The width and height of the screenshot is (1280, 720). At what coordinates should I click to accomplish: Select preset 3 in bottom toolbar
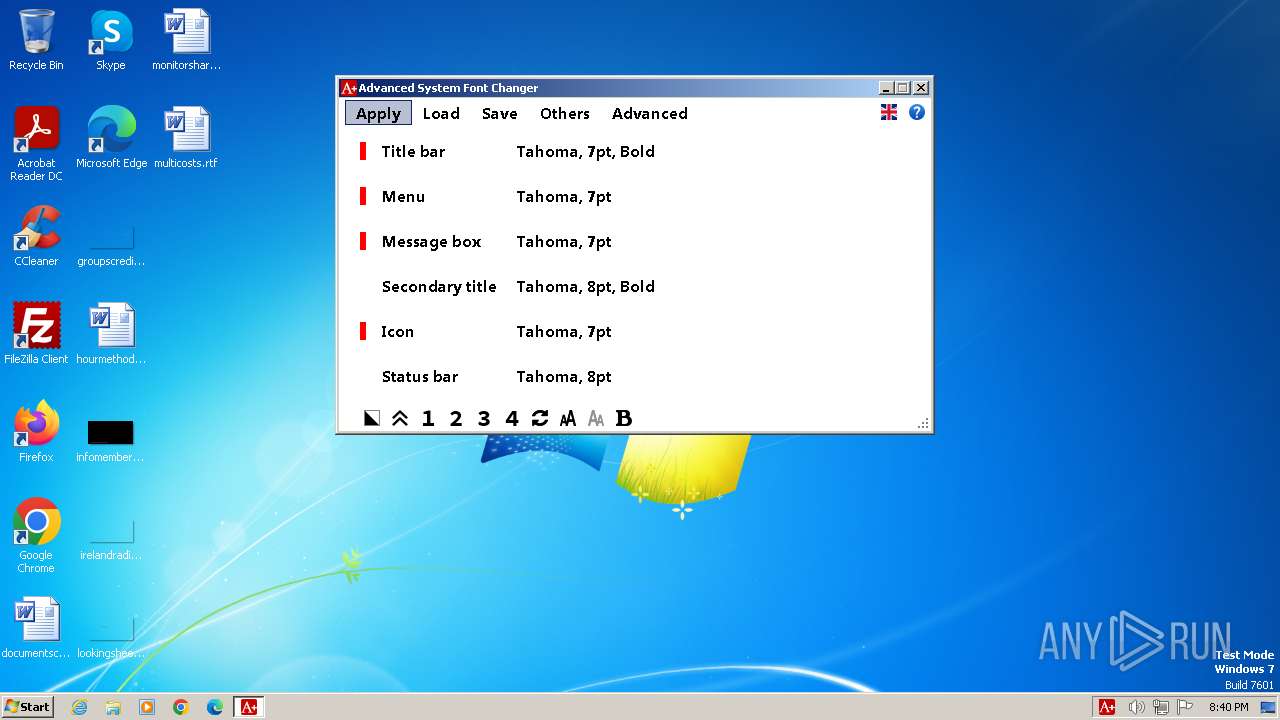484,419
